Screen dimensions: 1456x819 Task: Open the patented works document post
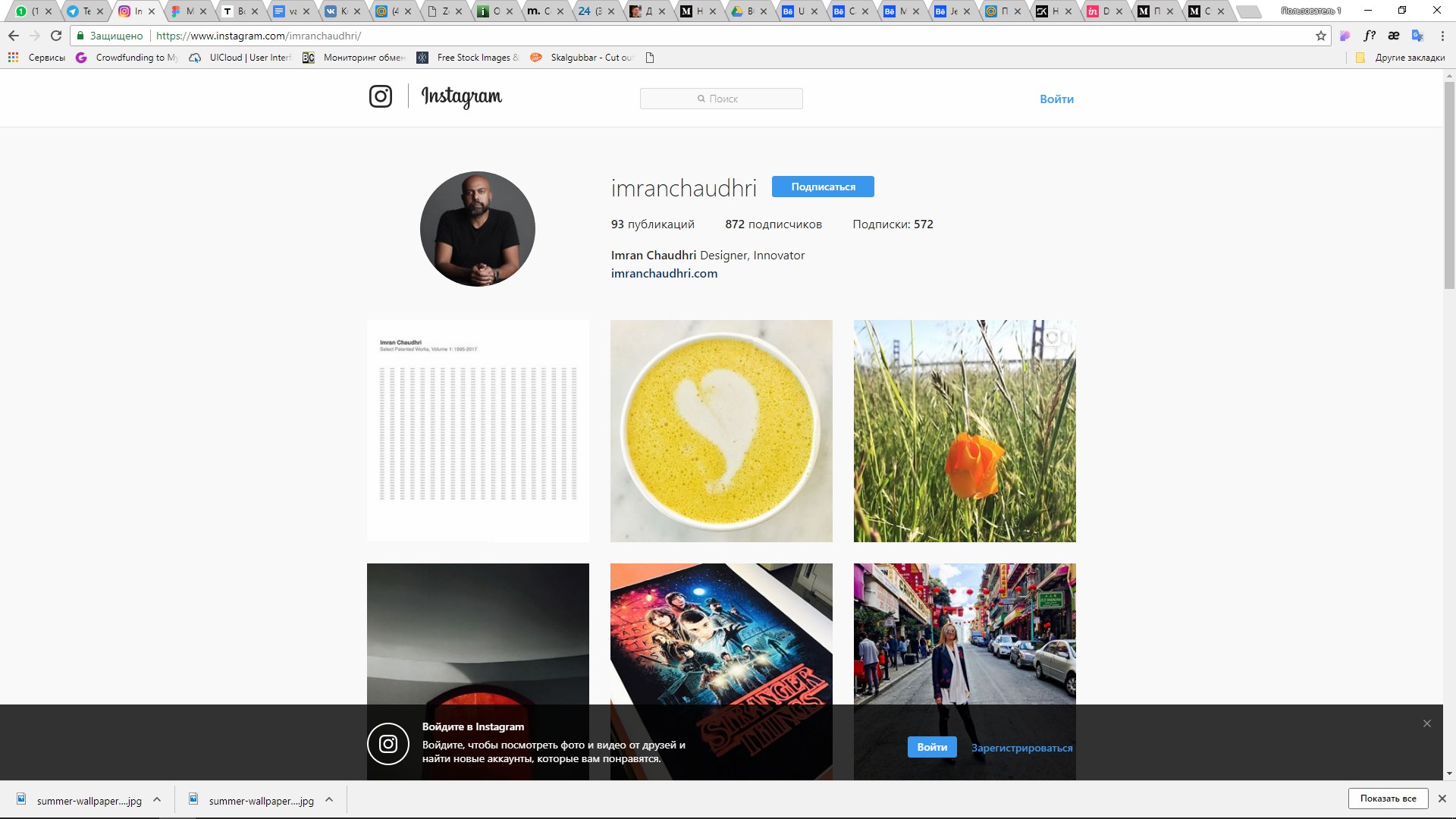click(478, 431)
